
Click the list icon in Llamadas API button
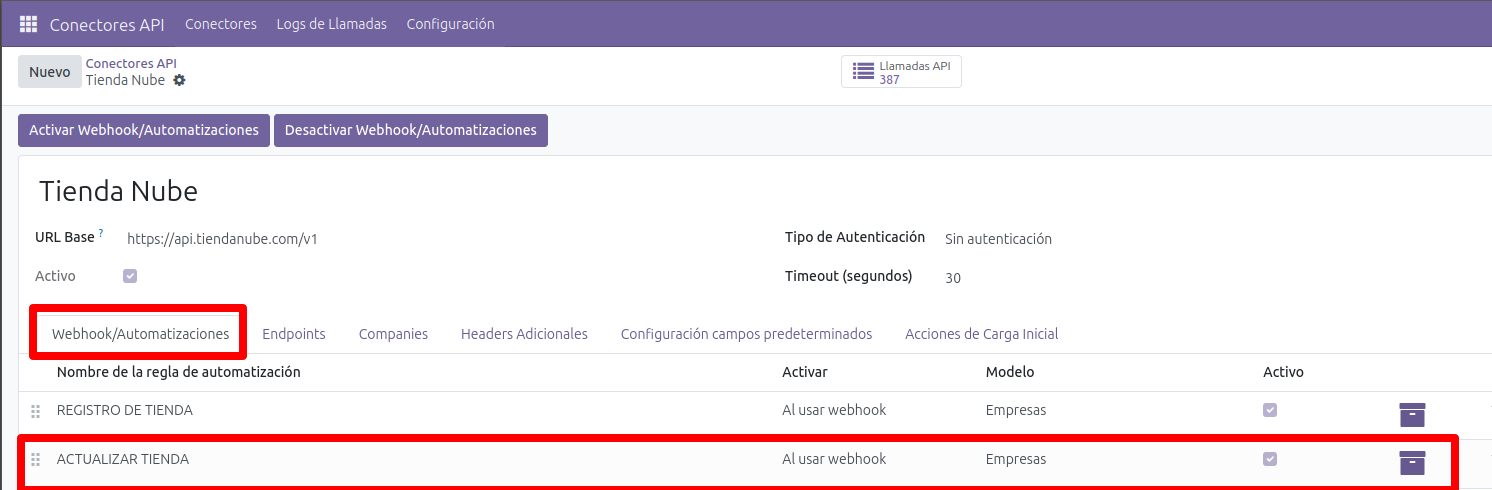click(x=863, y=72)
